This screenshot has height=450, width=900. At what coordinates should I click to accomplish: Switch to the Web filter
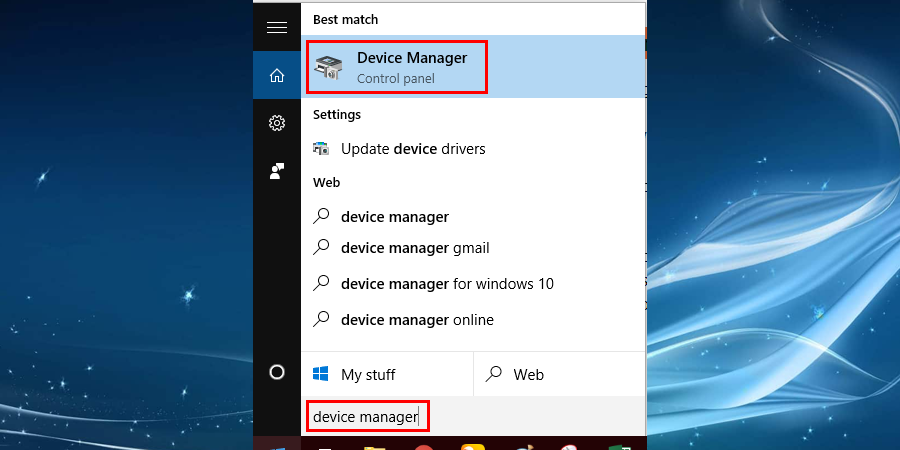(560, 374)
